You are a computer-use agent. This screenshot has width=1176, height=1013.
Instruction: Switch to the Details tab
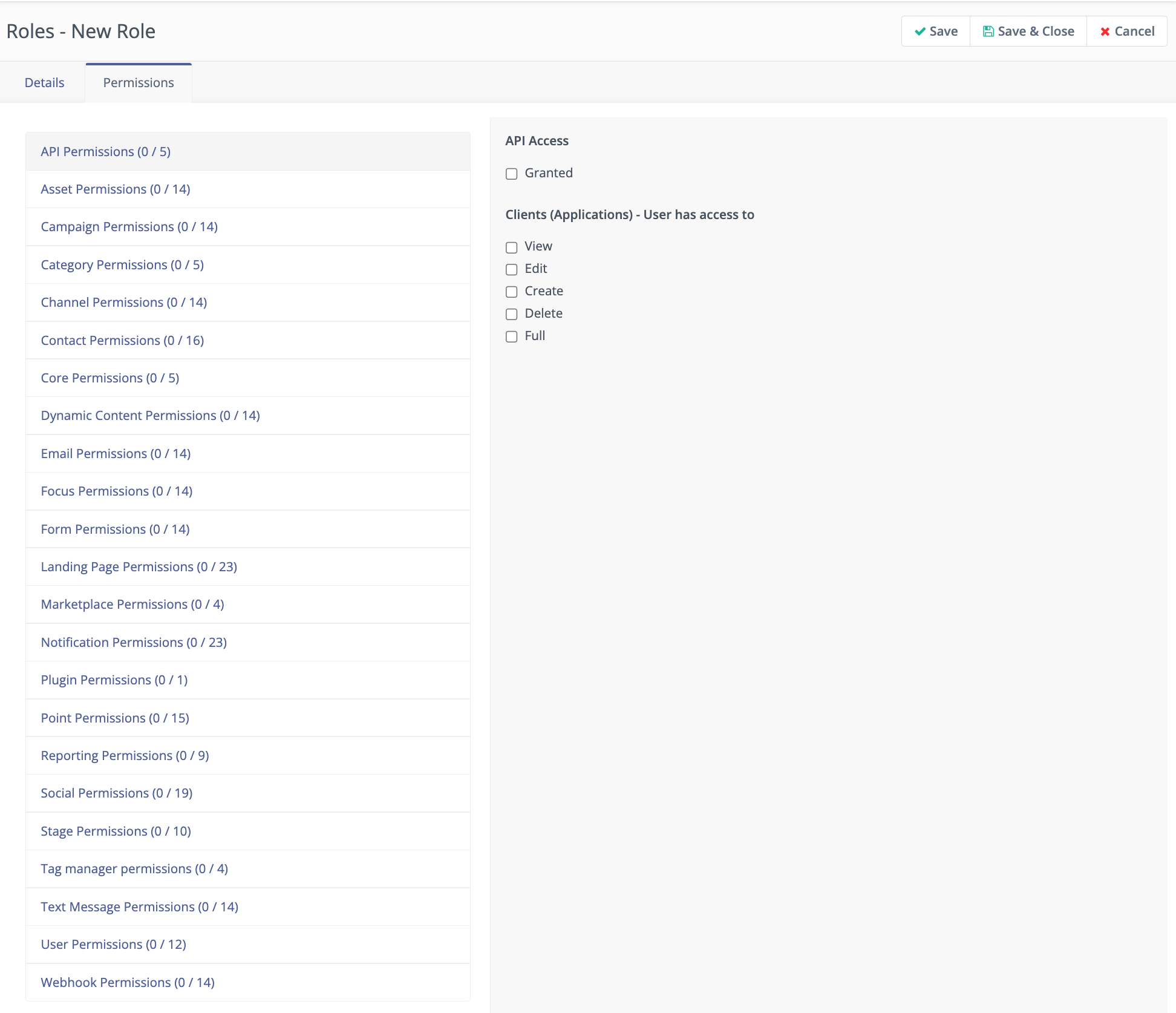pos(44,83)
